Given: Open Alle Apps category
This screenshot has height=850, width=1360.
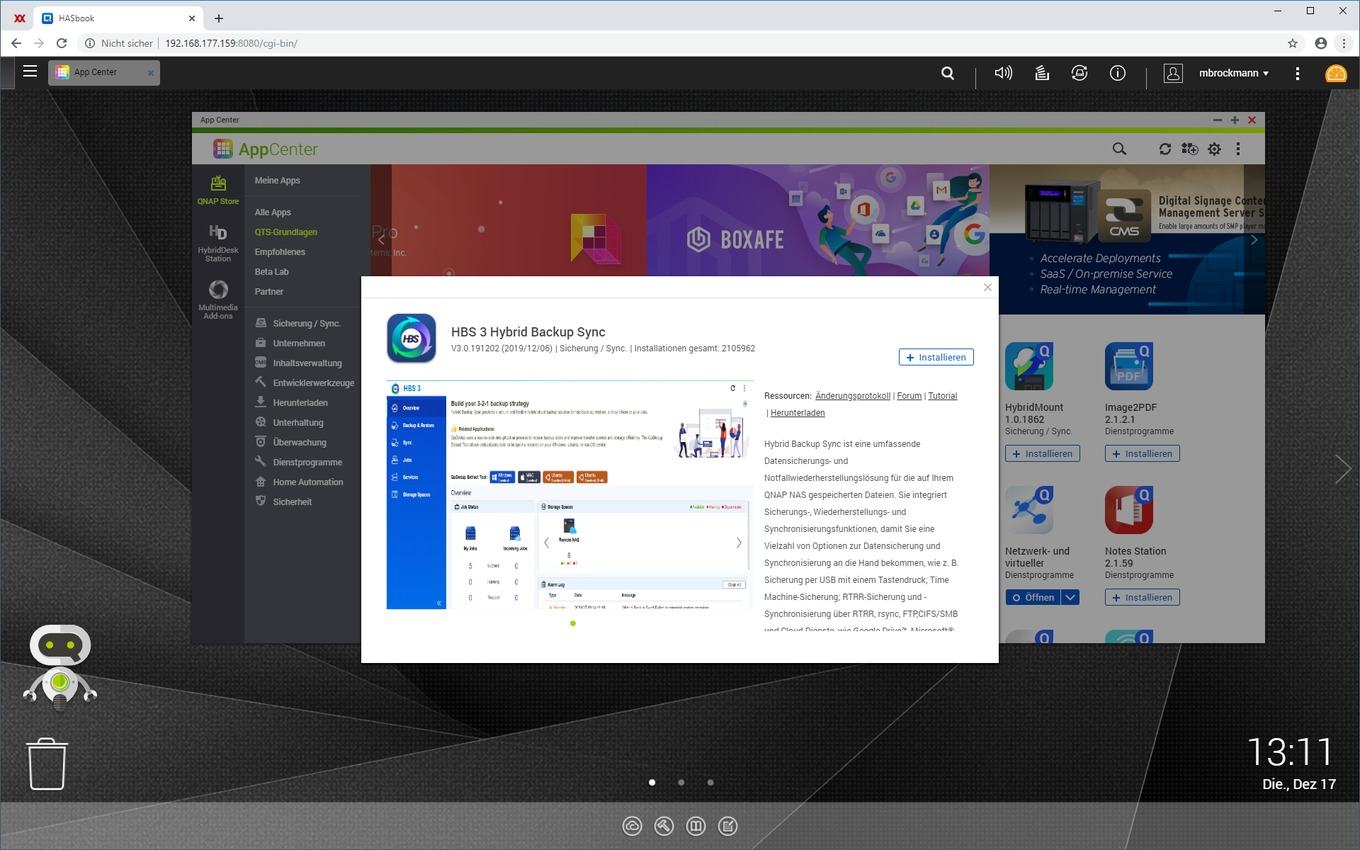Looking at the screenshot, I should coord(273,212).
